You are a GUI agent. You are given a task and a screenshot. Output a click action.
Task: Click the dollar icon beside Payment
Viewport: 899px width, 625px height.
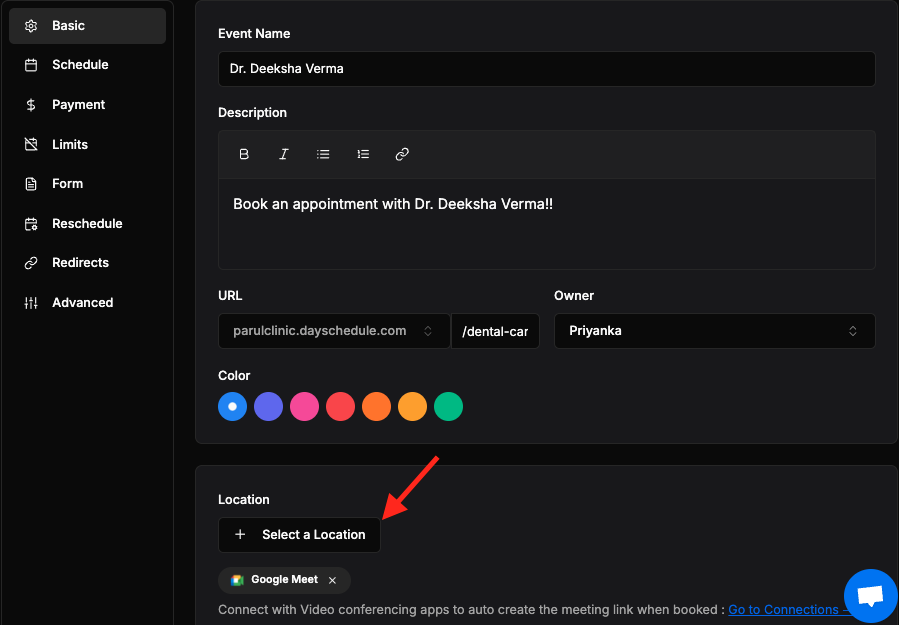click(x=31, y=105)
